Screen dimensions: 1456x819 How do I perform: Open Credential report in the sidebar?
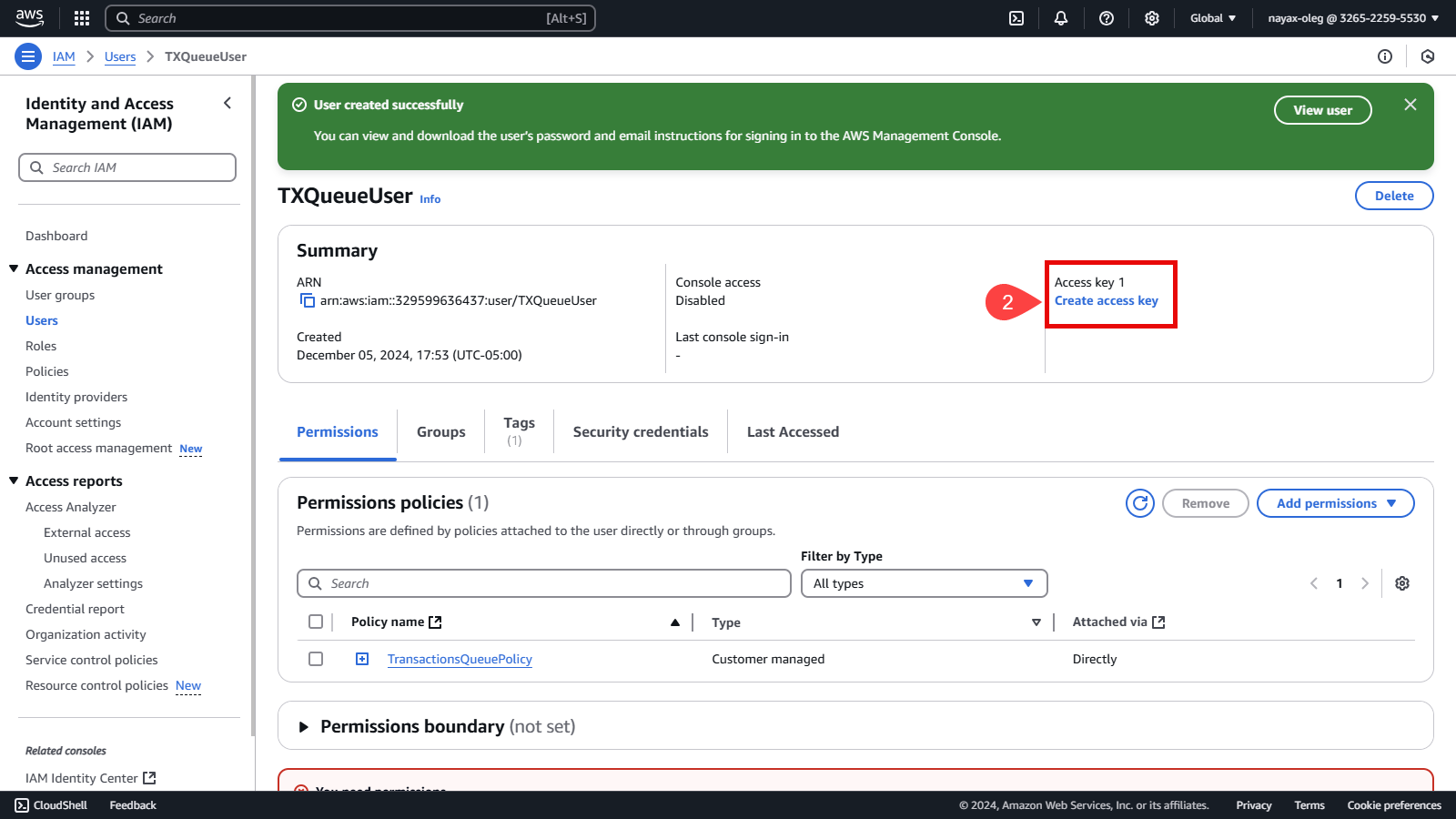75,609
